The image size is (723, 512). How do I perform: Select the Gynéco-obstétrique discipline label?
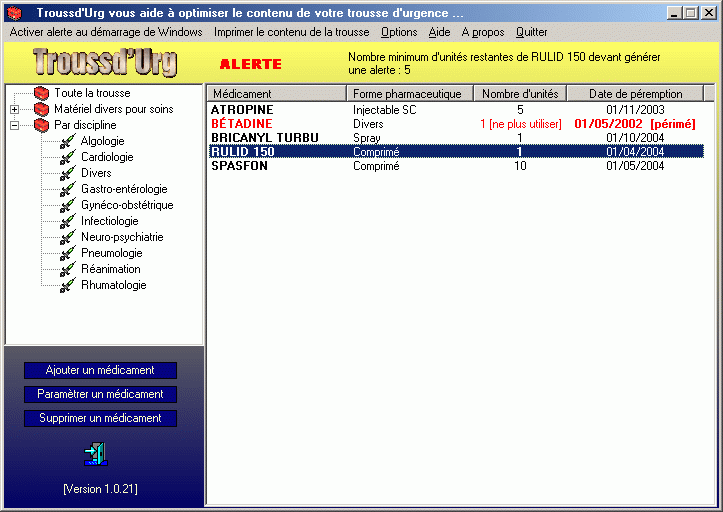click(127, 205)
